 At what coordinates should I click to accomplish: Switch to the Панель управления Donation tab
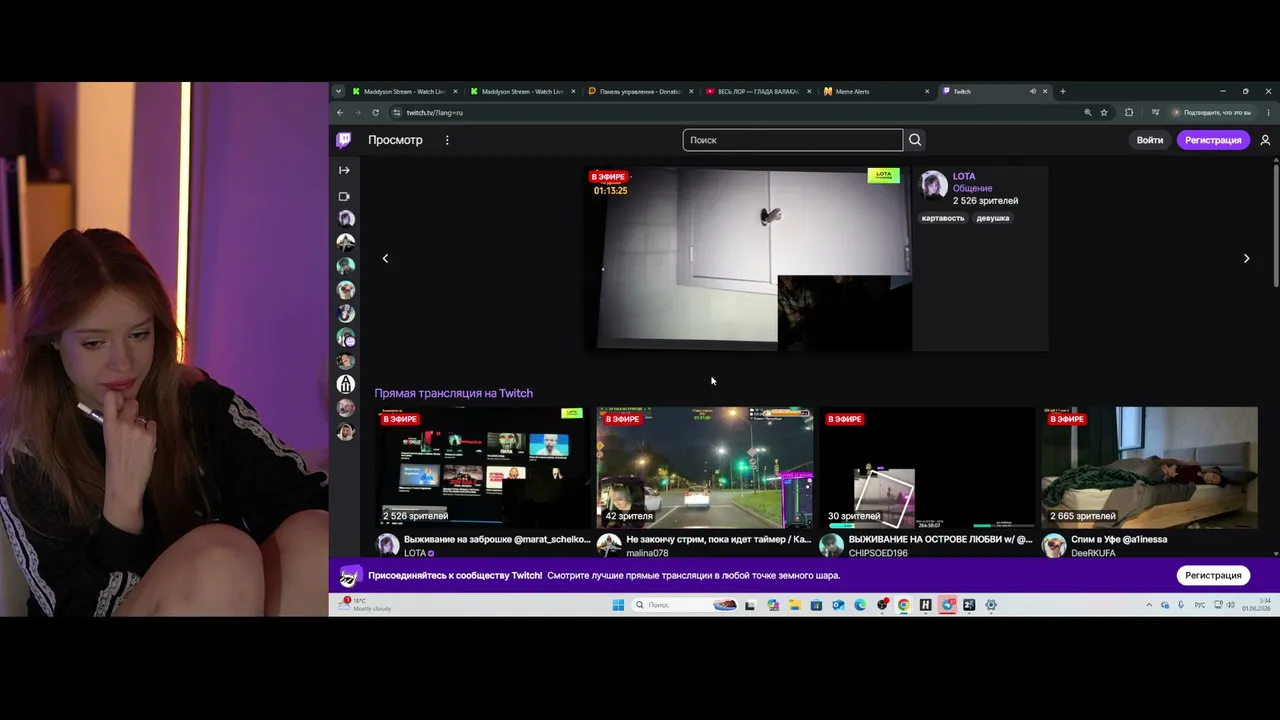point(640,91)
